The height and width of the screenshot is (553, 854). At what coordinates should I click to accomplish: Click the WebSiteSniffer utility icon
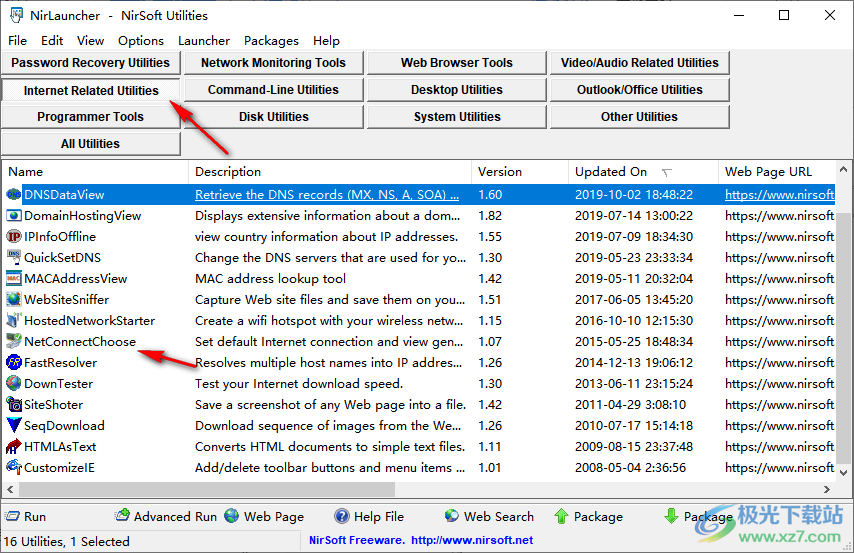click(14, 300)
